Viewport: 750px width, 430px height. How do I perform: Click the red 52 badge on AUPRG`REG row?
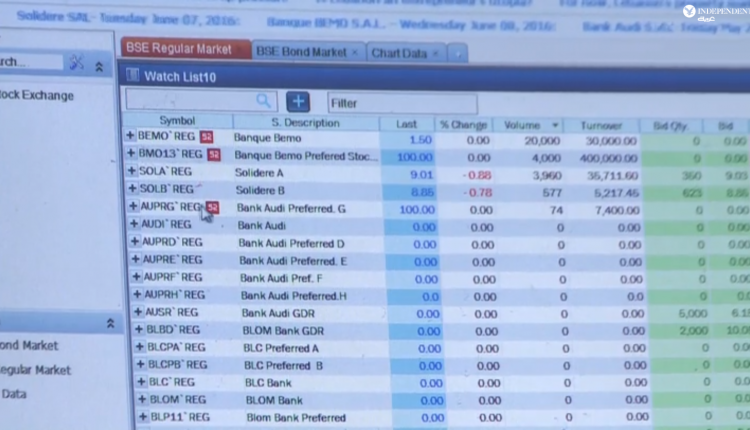coord(213,207)
